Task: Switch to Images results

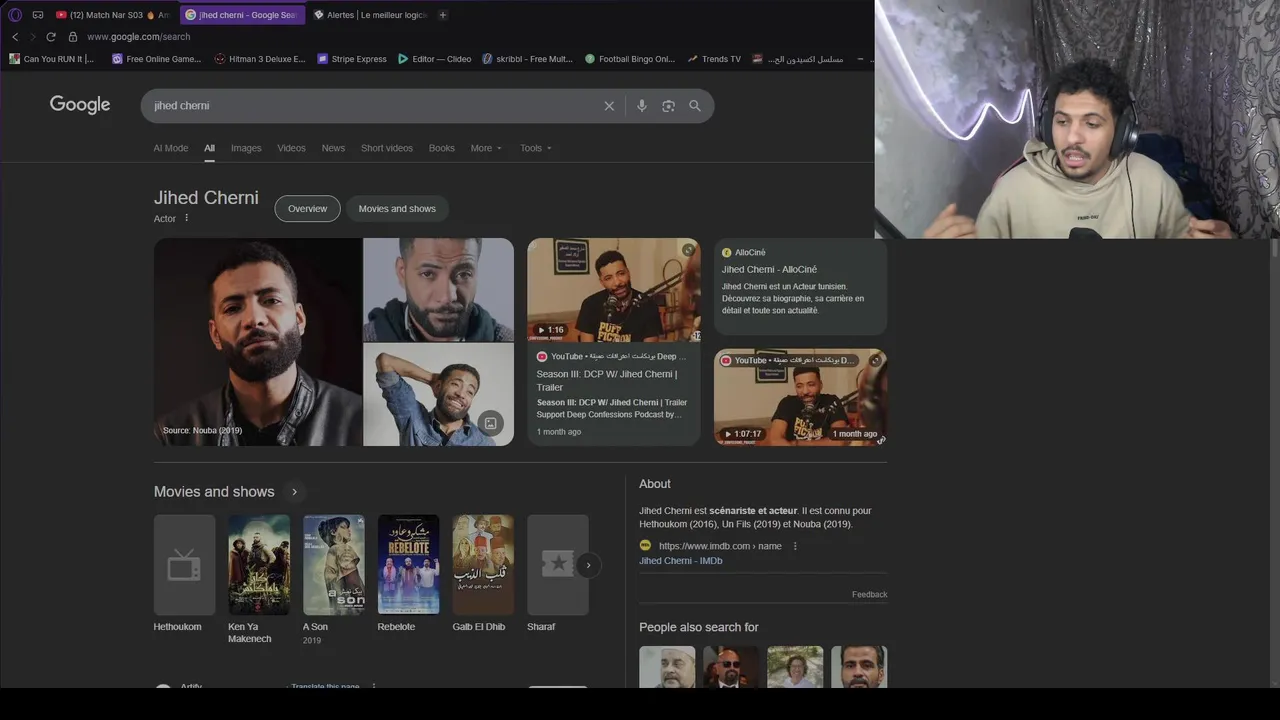Action: coord(246,148)
